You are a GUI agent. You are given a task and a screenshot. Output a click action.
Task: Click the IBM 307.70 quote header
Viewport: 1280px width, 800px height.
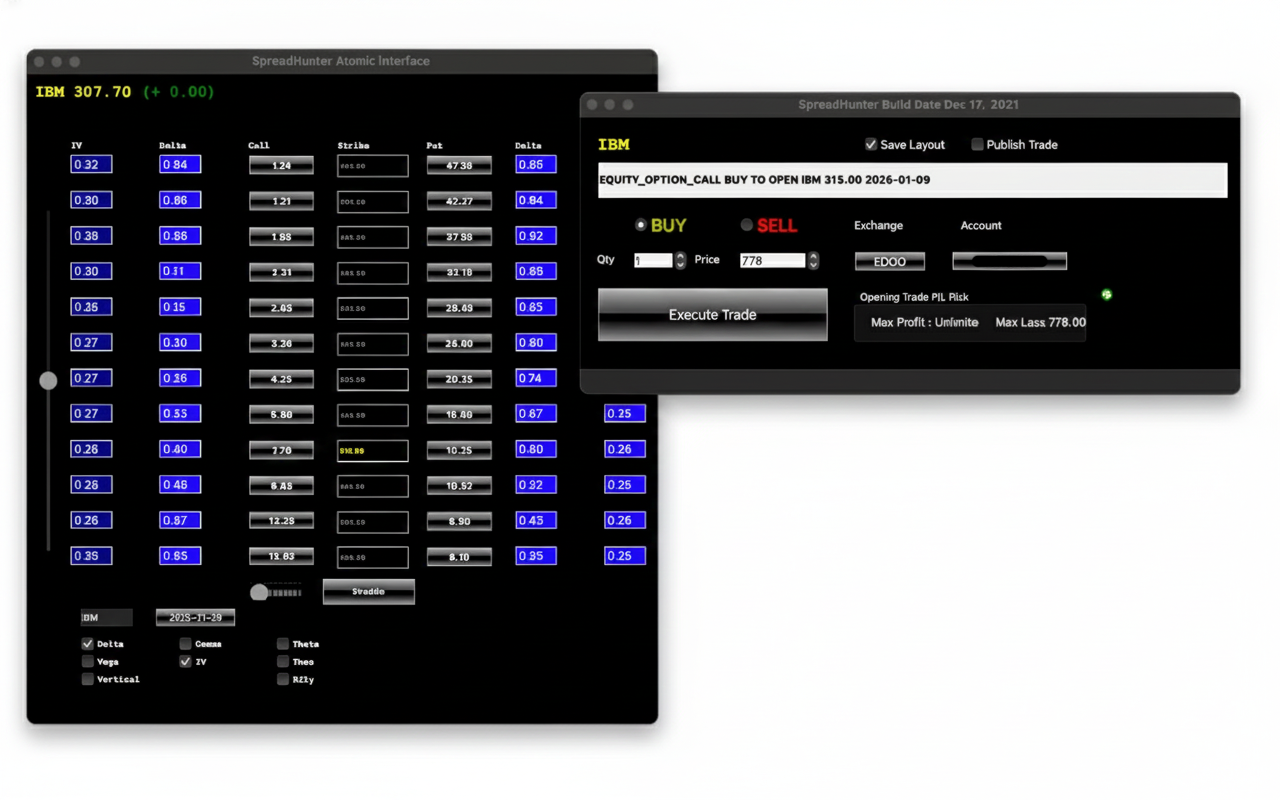pos(125,92)
